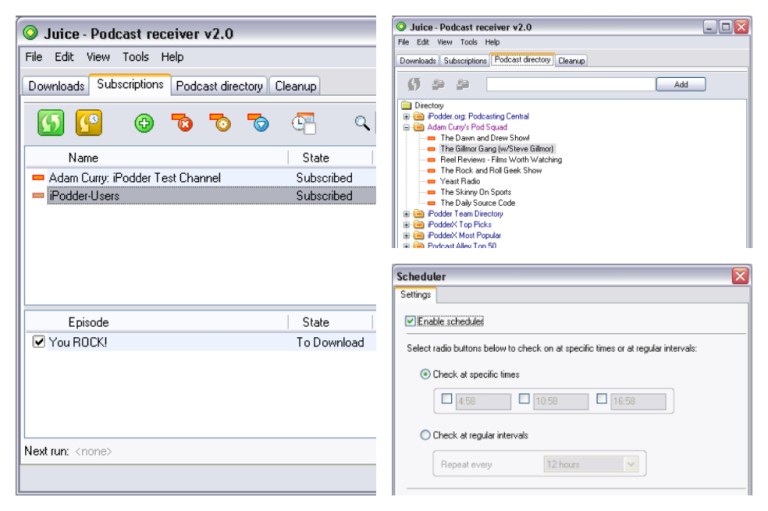The height and width of the screenshot is (511, 768).
Task: Click the Remove feed icon with red X
Action: (182, 122)
